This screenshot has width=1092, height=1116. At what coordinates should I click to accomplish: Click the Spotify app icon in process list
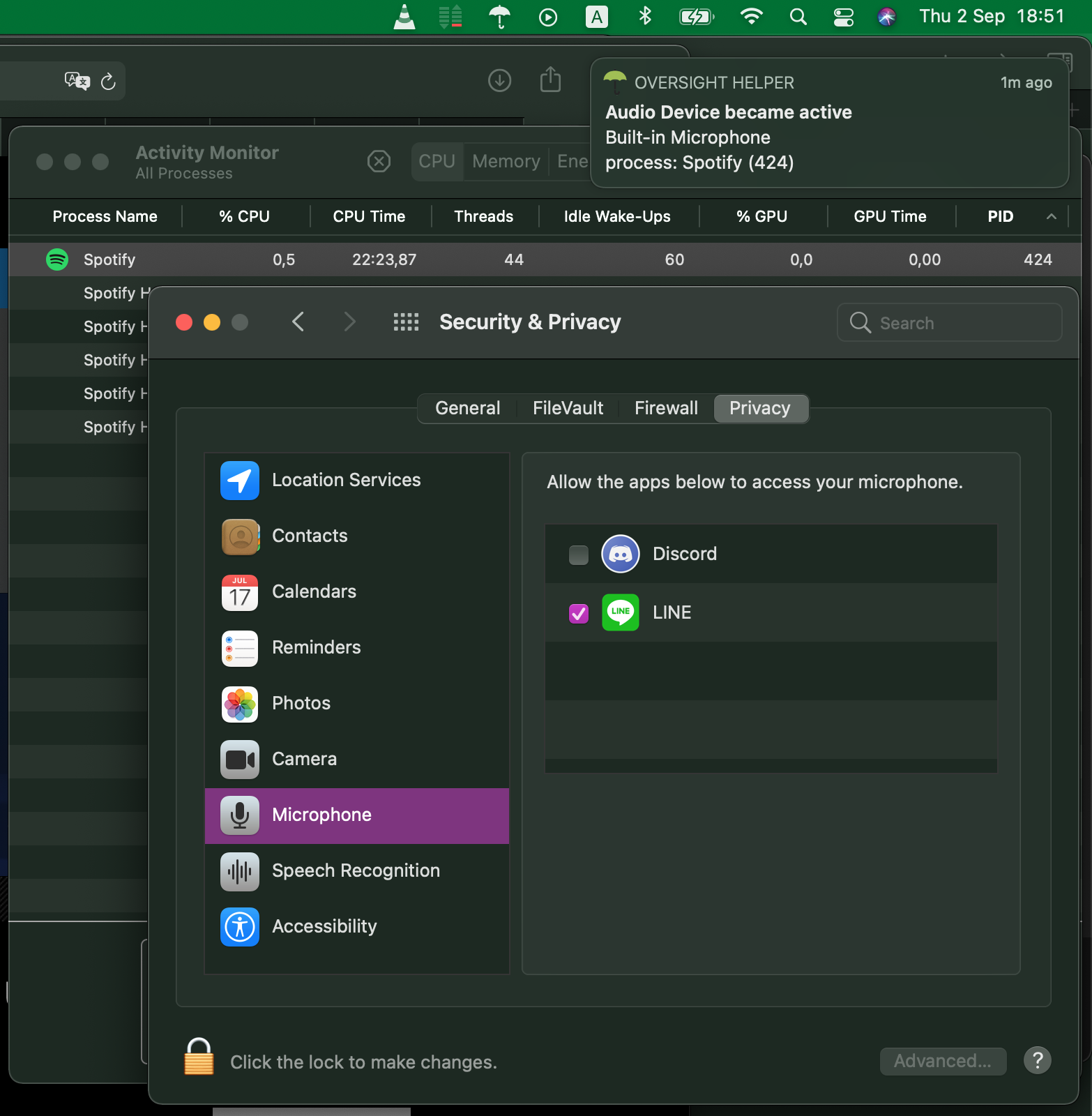(57, 259)
